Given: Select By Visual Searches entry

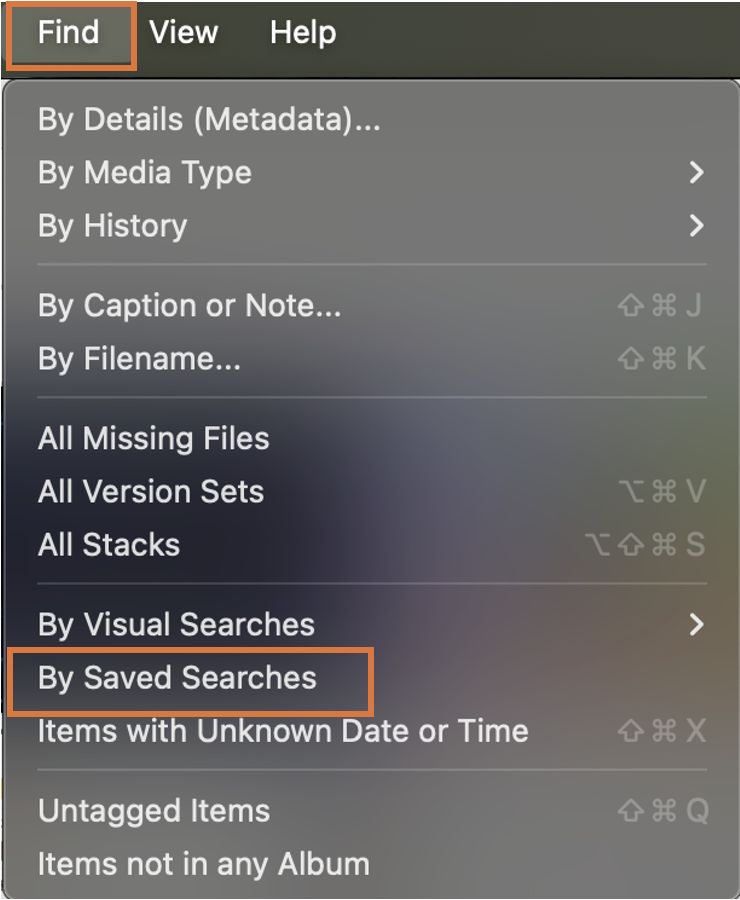Looking at the screenshot, I should tap(176, 625).
